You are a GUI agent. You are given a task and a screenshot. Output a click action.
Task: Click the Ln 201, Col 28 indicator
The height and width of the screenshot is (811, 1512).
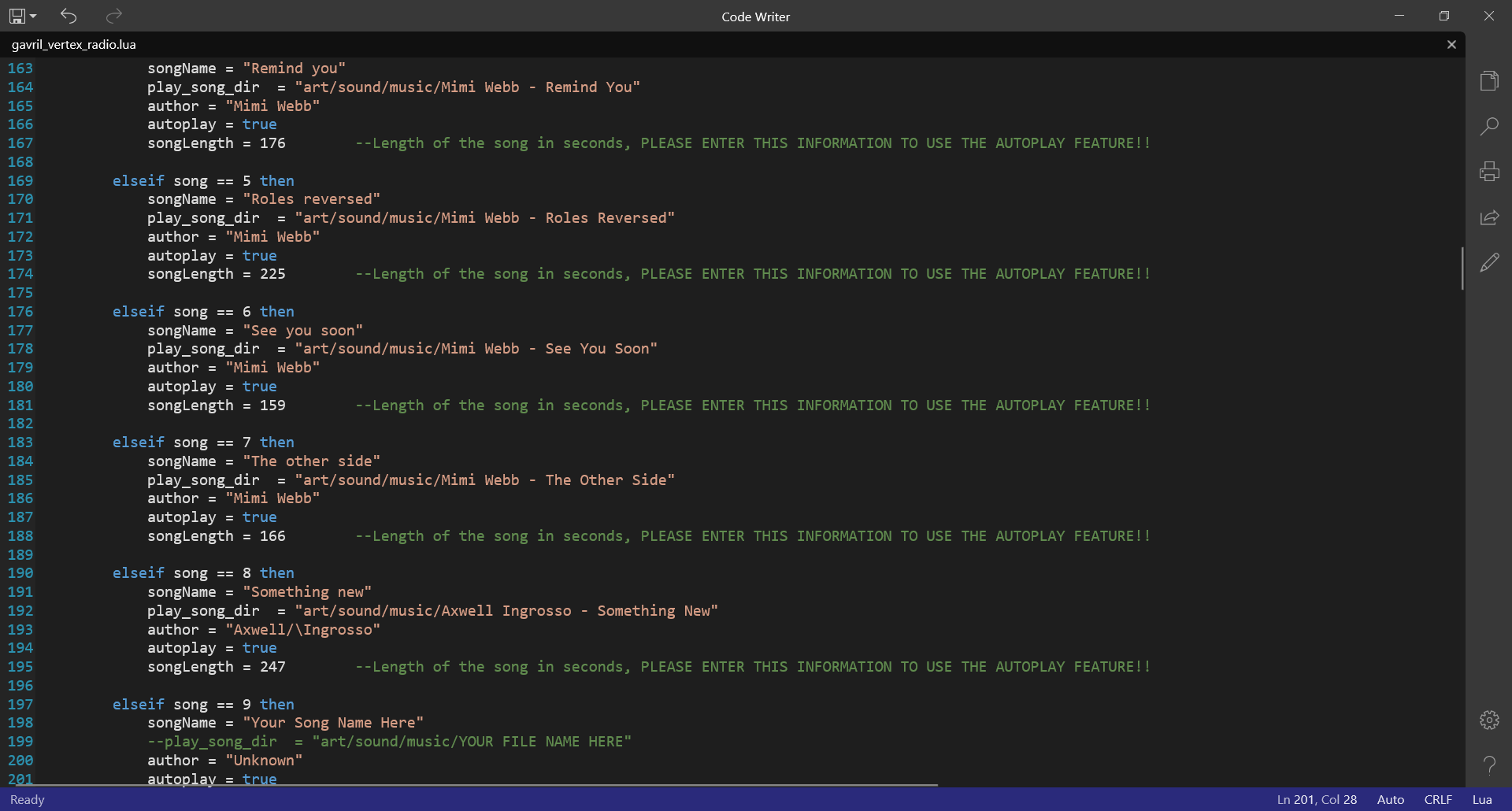[x=1317, y=799]
